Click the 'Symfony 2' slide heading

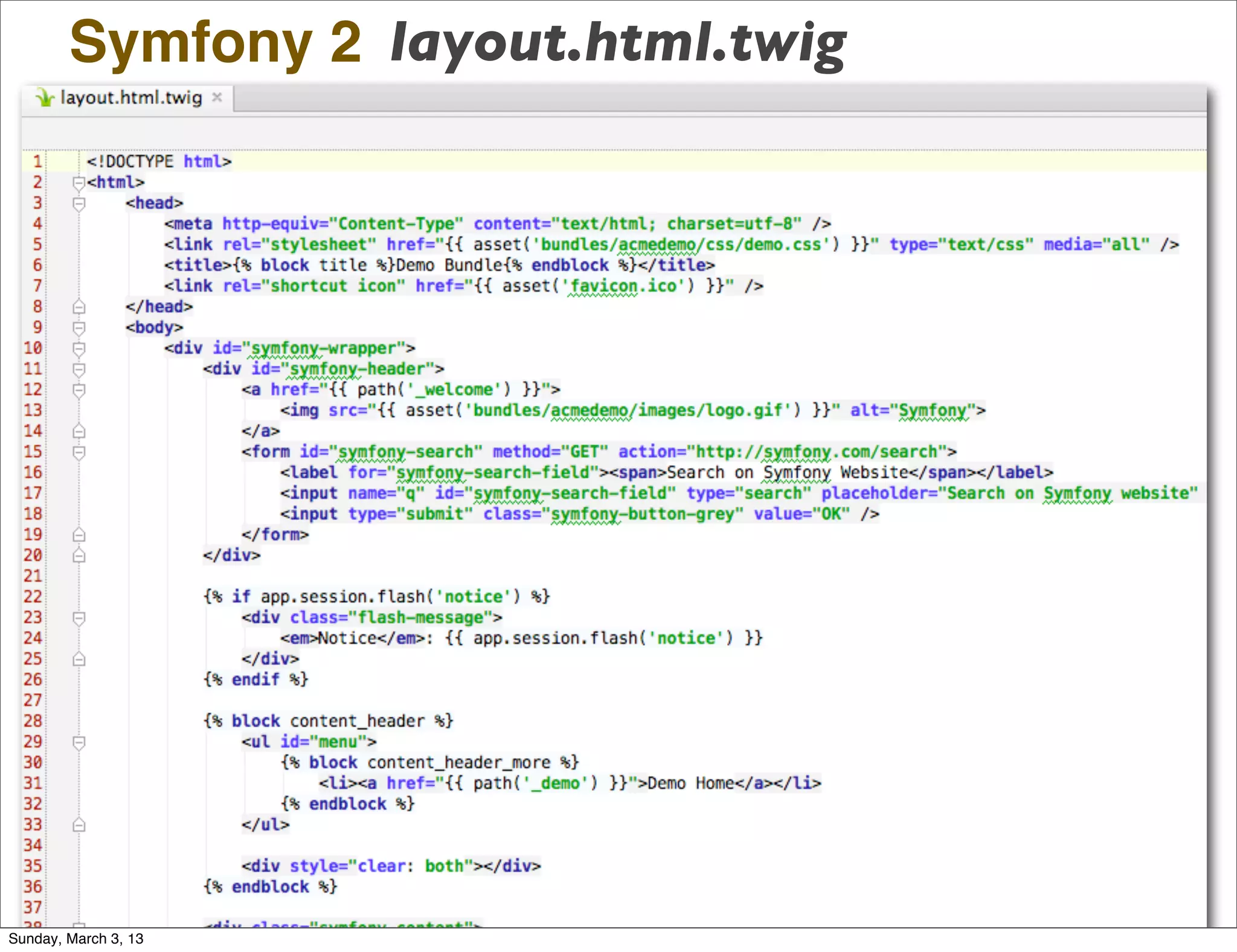(x=216, y=43)
